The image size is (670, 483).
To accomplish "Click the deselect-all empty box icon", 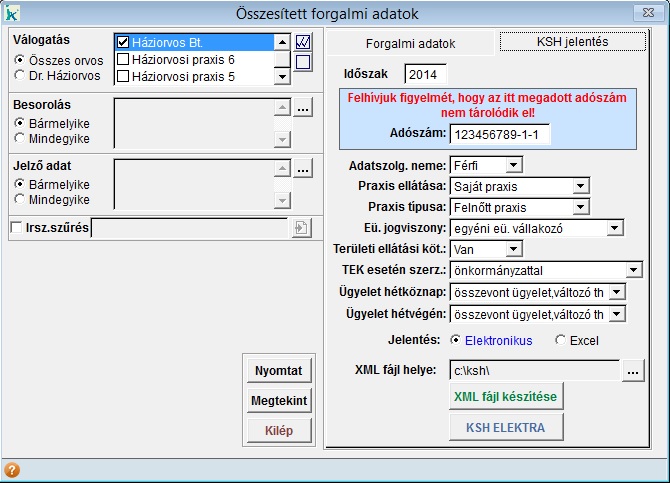I will pyautogui.click(x=303, y=63).
